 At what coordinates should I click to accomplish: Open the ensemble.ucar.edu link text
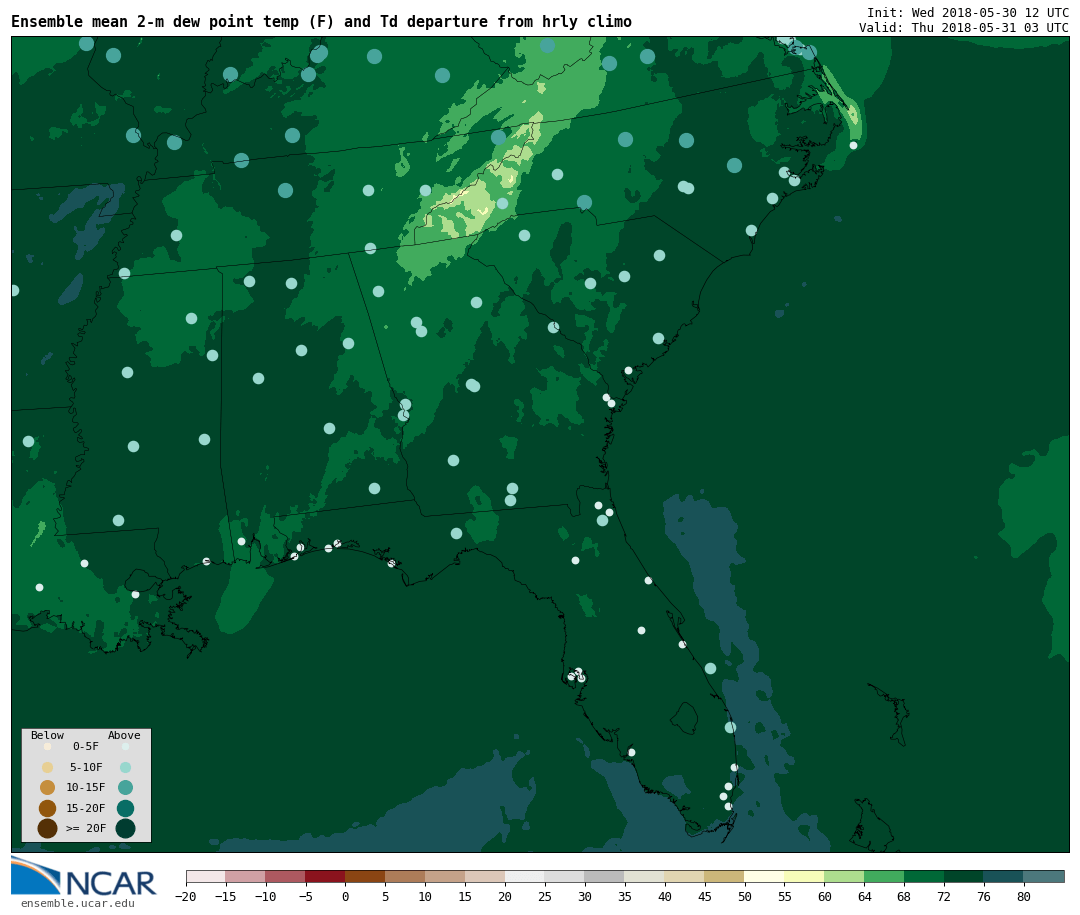click(x=78, y=903)
